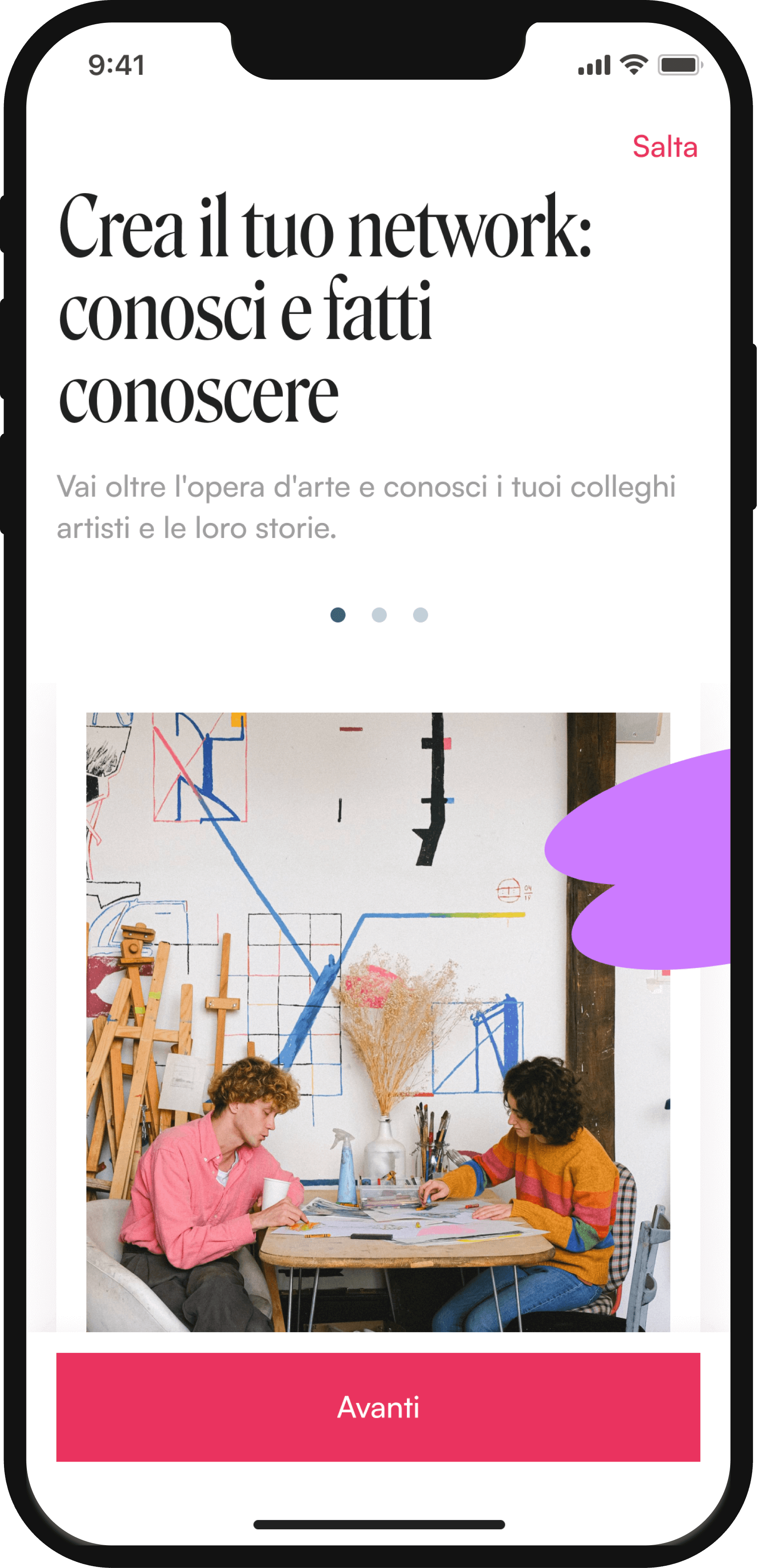Tap the battery status icon
Screen dimensions: 757x1568
click(x=680, y=65)
